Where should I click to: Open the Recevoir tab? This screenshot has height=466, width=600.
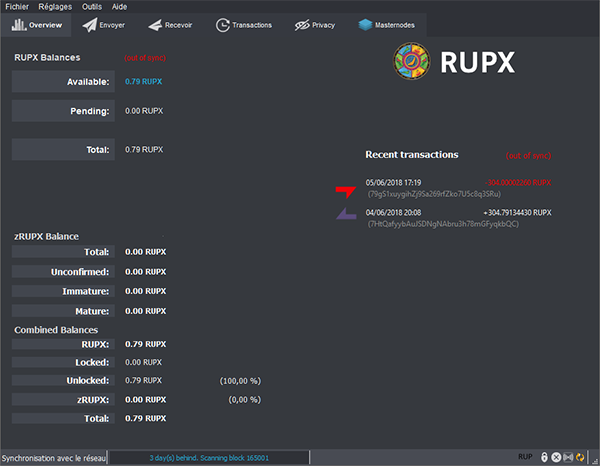tap(170, 25)
